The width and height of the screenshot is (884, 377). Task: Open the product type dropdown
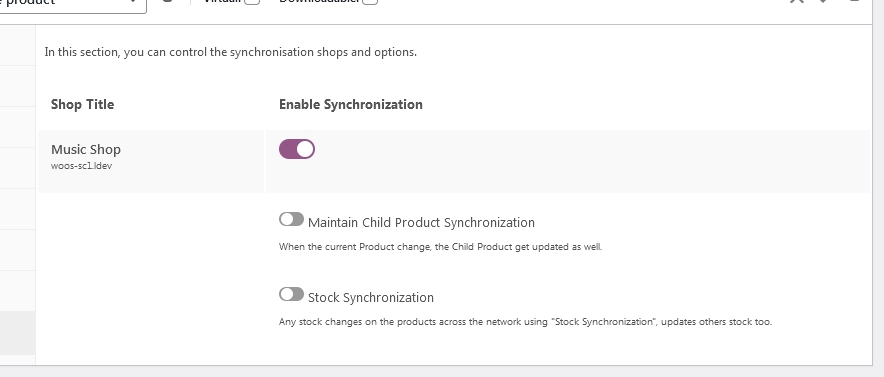[x=73, y=3]
